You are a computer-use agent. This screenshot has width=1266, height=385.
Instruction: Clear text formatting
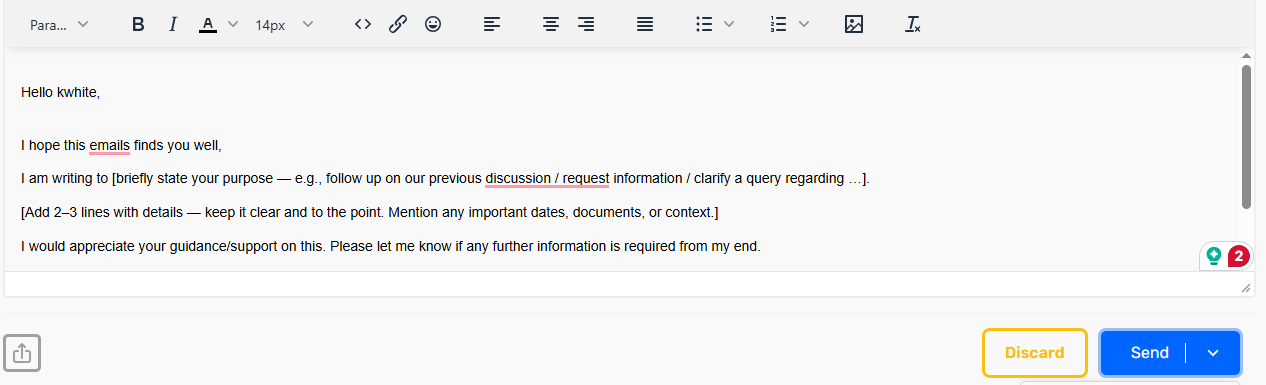(x=912, y=25)
